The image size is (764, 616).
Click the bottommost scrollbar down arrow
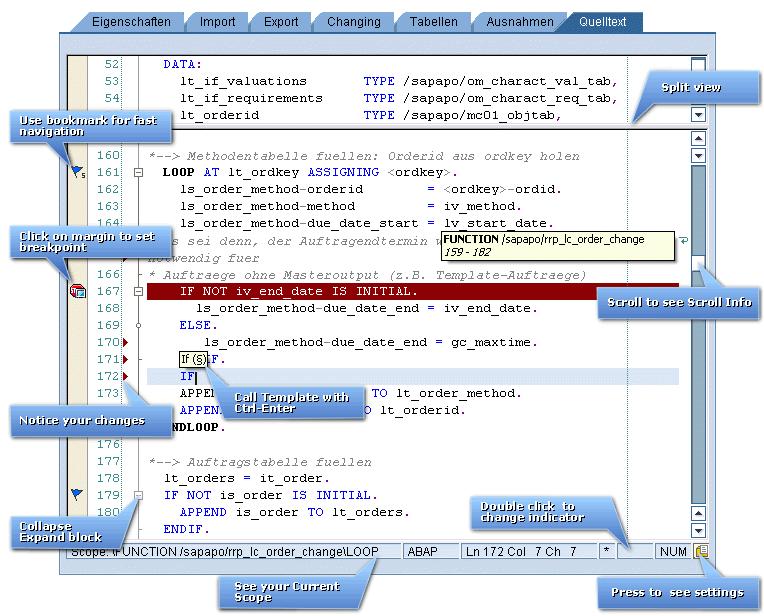pos(699,530)
